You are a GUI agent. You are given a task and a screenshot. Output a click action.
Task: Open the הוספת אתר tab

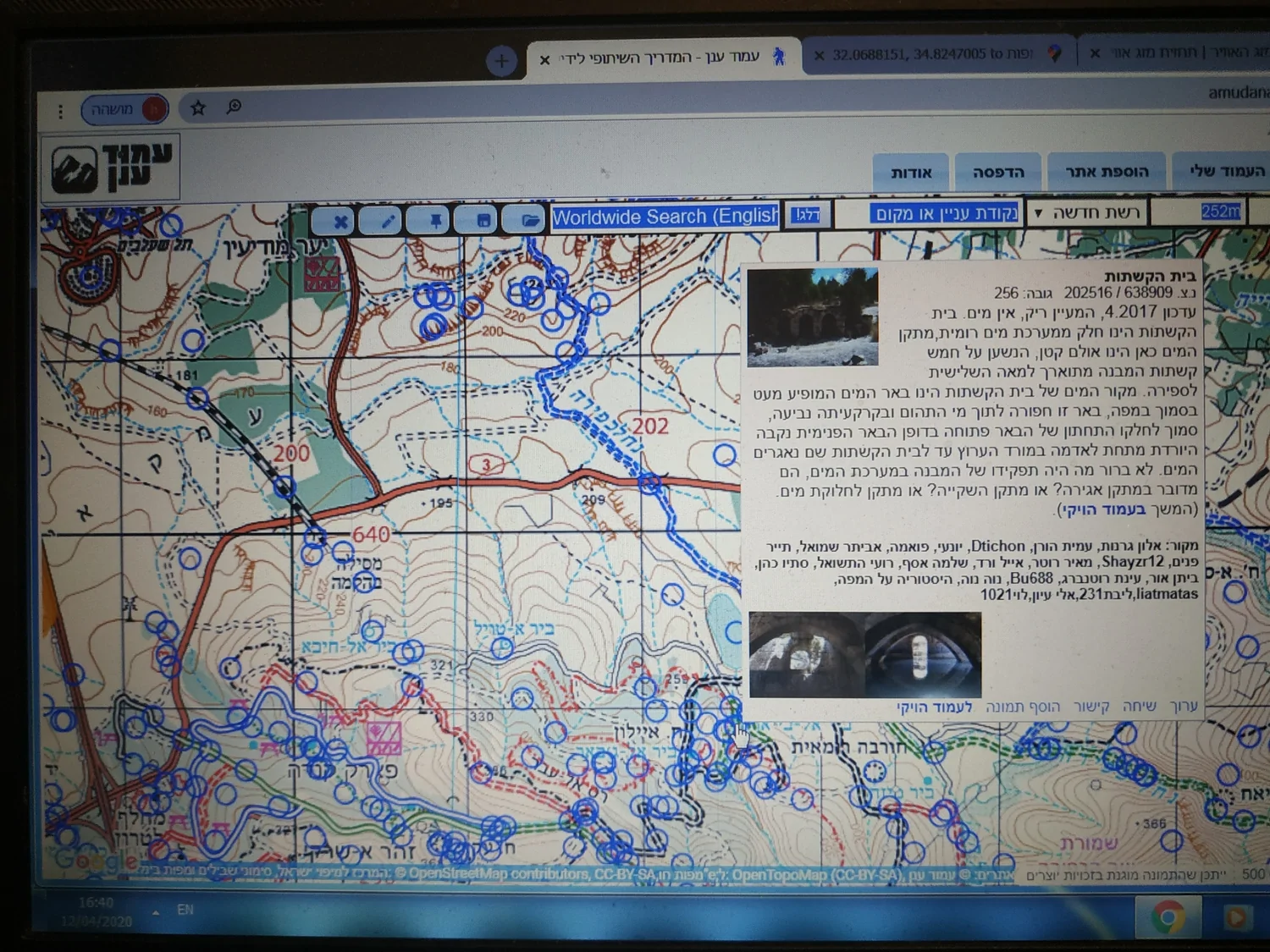point(1106,172)
